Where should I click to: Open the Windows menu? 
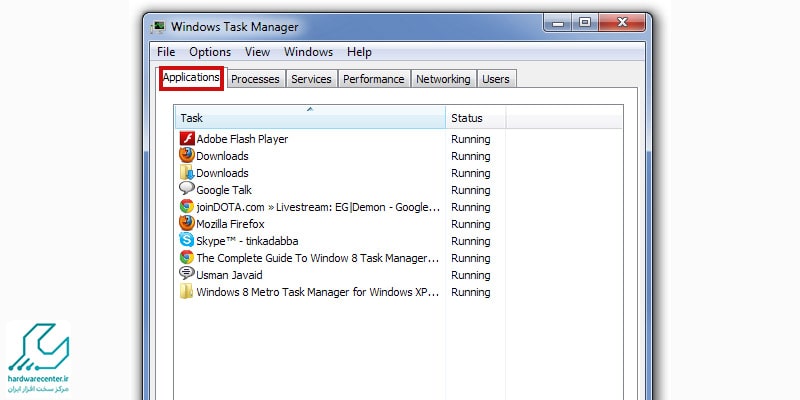(x=308, y=52)
